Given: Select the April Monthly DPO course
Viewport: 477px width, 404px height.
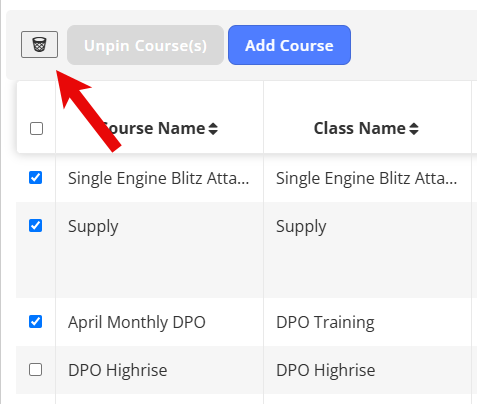Looking at the screenshot, I should 137,323.
